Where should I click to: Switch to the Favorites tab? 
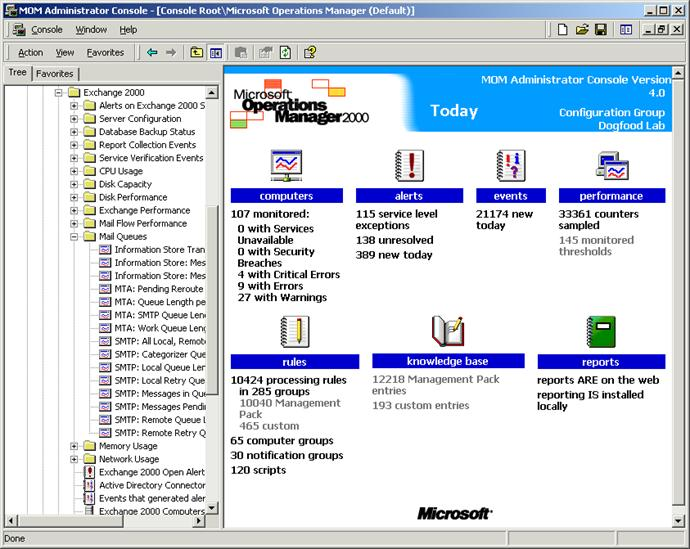coord(55,73)
